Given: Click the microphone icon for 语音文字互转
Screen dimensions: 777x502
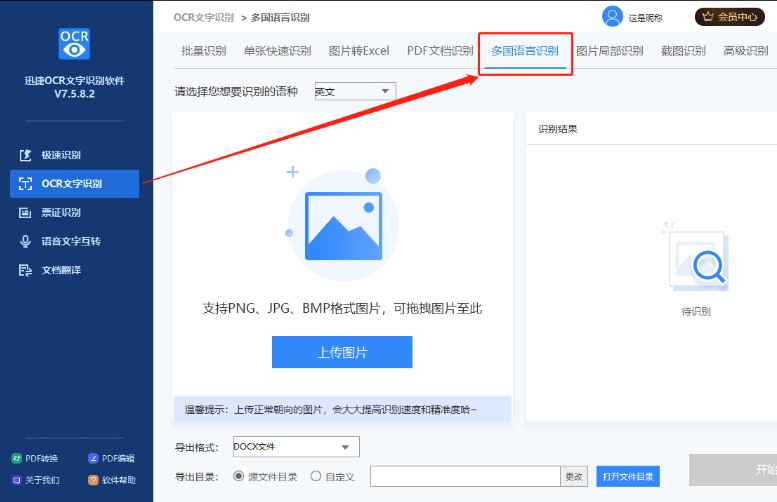Looking at the screenshot, I should [x=25, y=241].
